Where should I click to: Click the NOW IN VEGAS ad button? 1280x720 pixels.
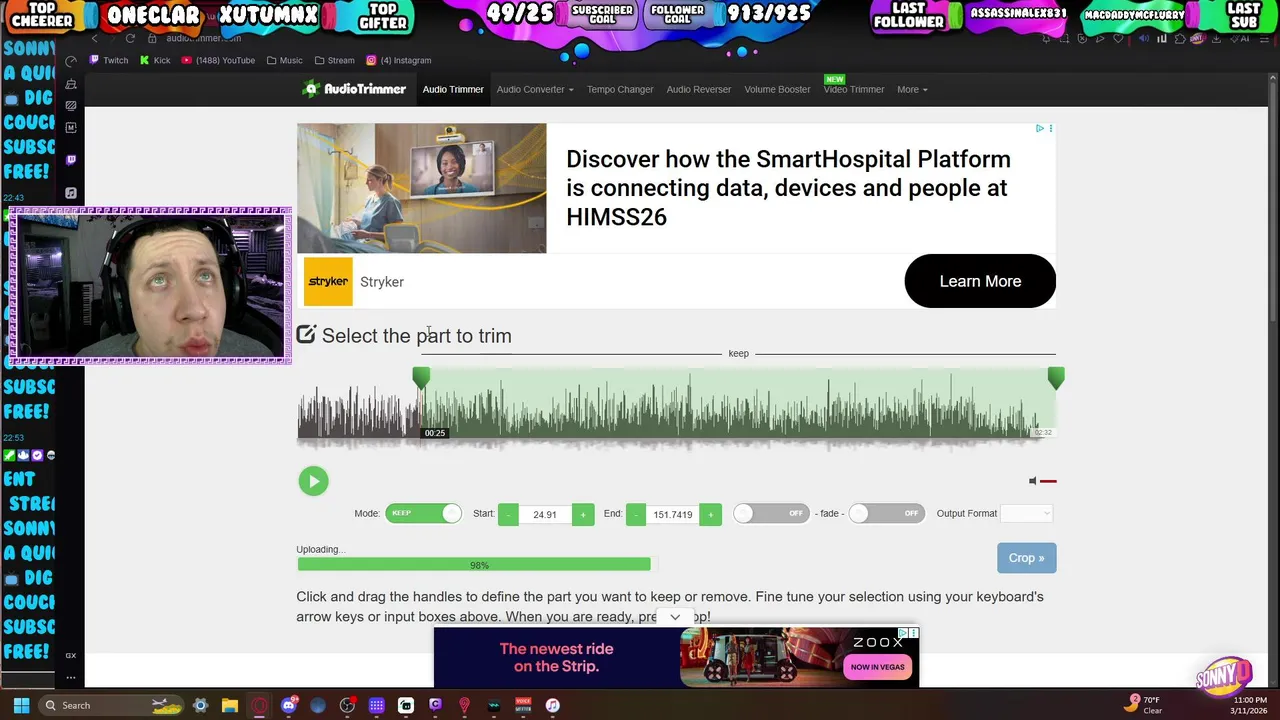tap(878, 666)
